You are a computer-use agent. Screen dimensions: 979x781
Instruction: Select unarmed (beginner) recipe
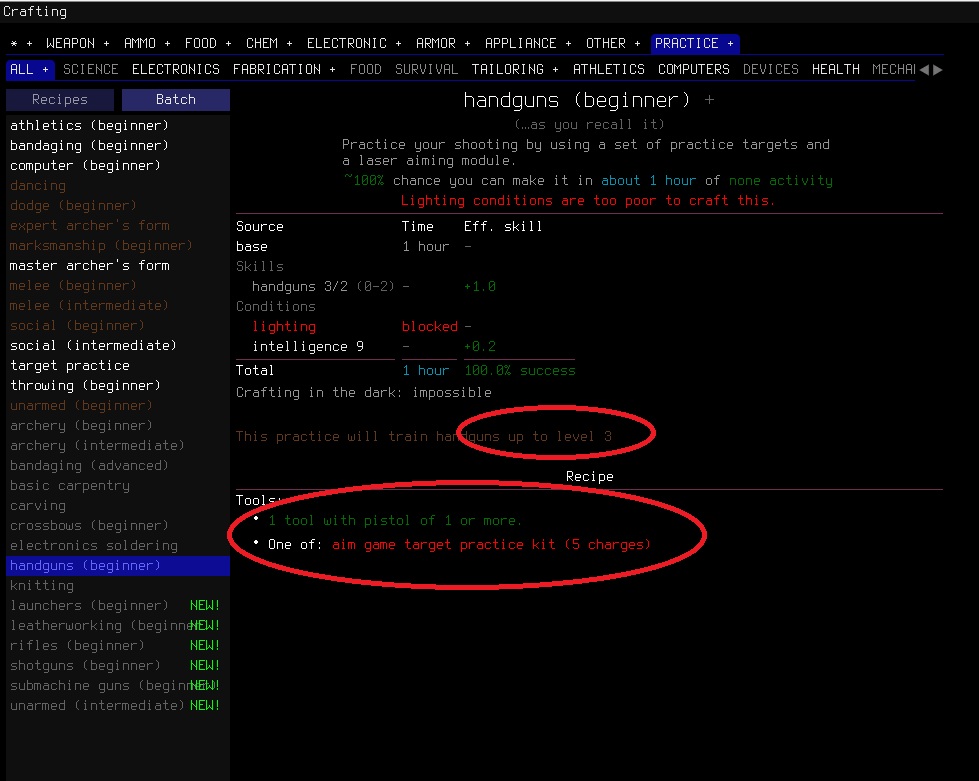(x=118, y=405)
